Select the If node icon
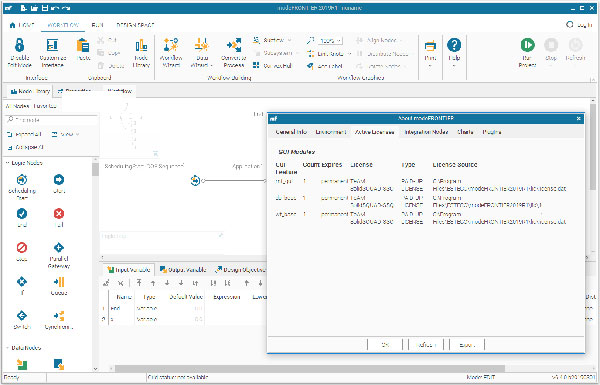Screen dimensions: 600x385 click(22, 282)
